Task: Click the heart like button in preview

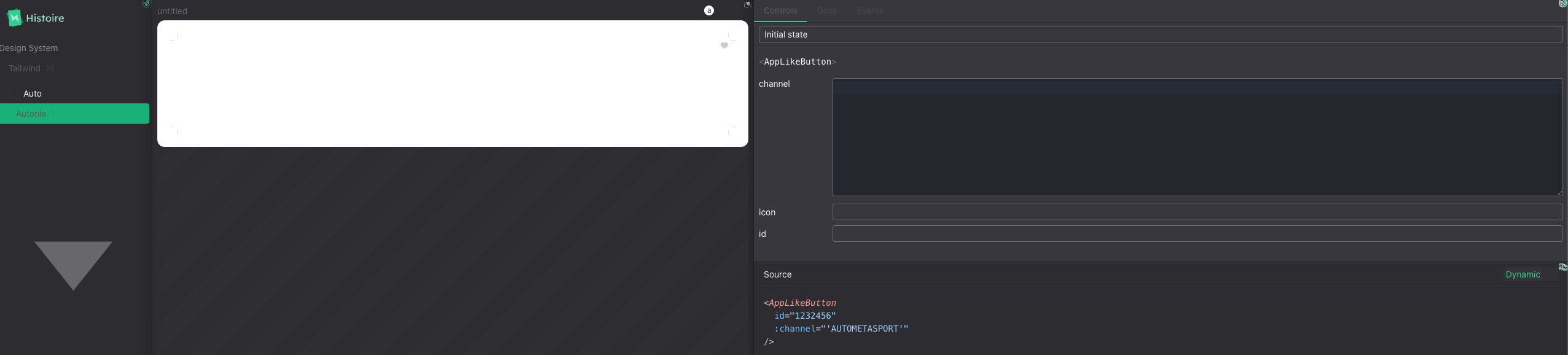Action: tap(724, 46)
